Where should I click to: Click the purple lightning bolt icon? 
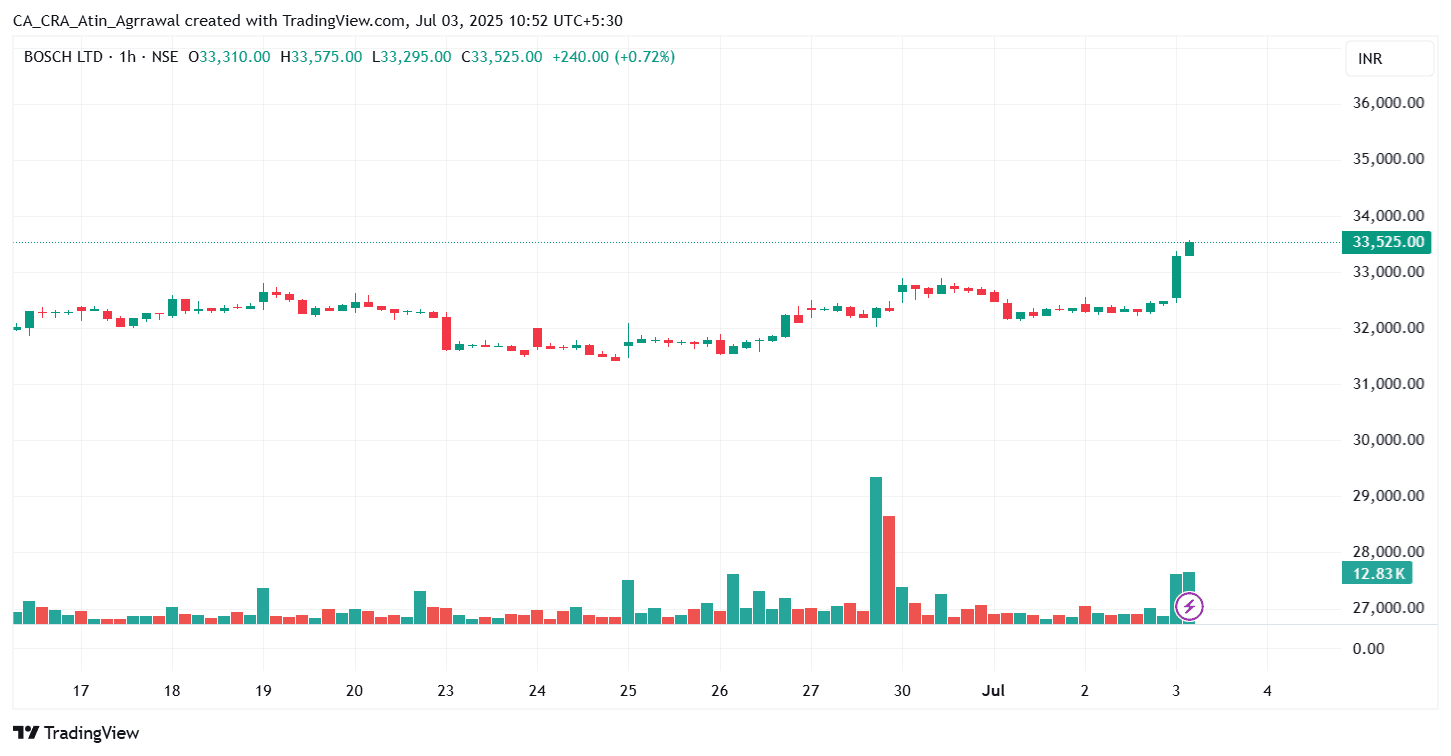click(1189, 606)
